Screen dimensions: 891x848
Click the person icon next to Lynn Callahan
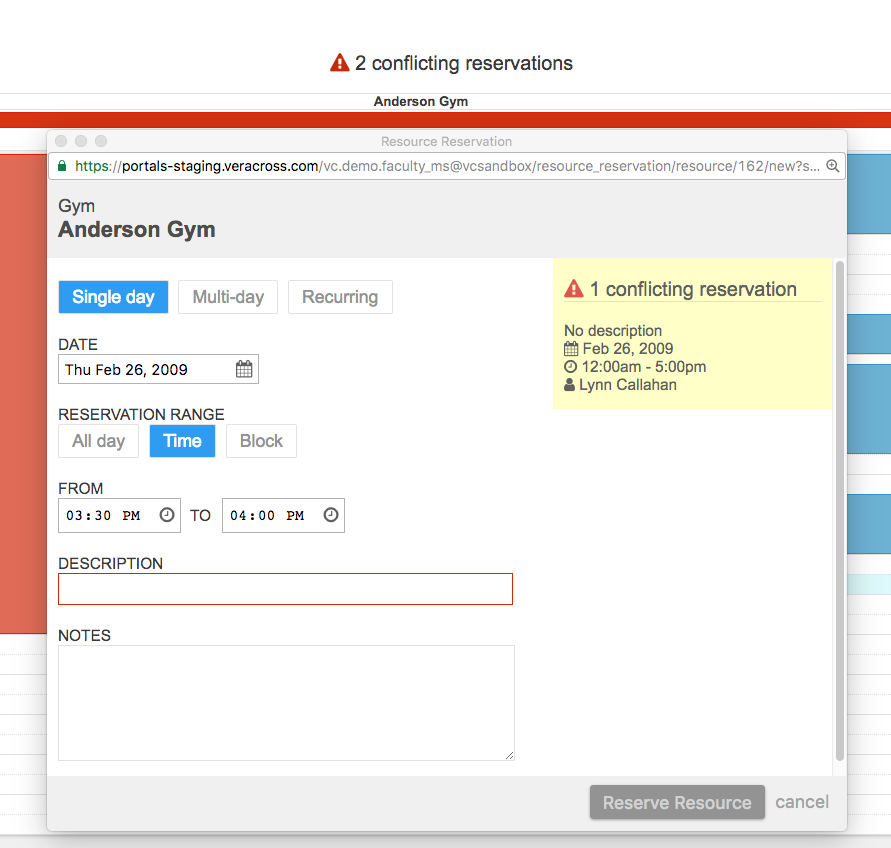pyautogui.click(x=570, y=385)
